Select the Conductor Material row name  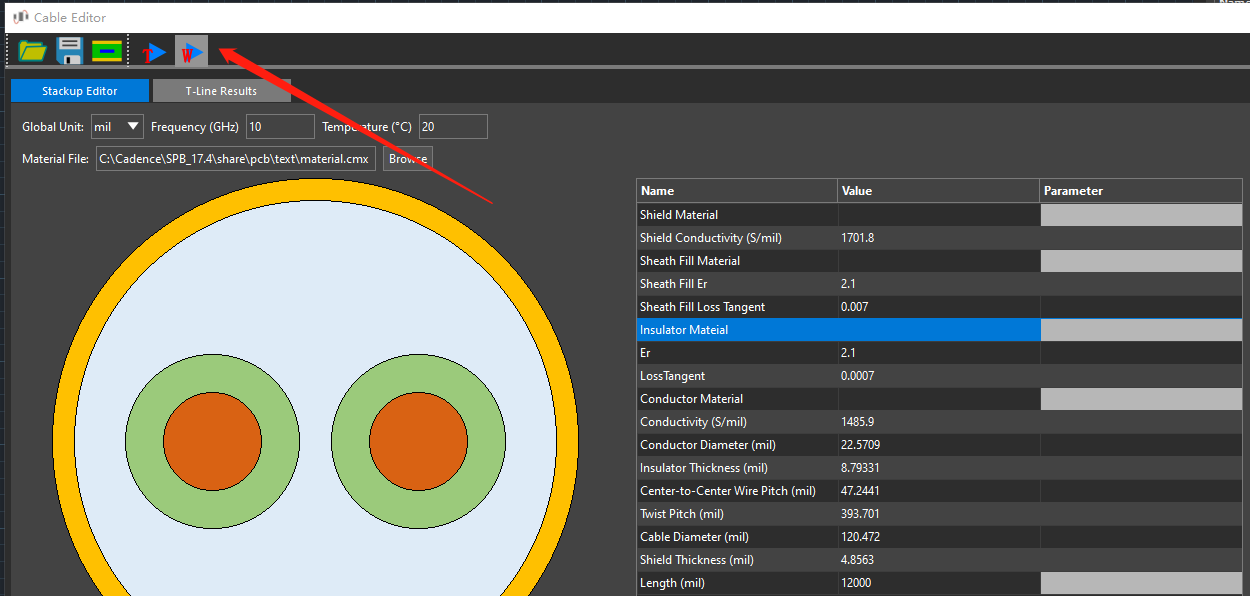(x=691, y=399)
